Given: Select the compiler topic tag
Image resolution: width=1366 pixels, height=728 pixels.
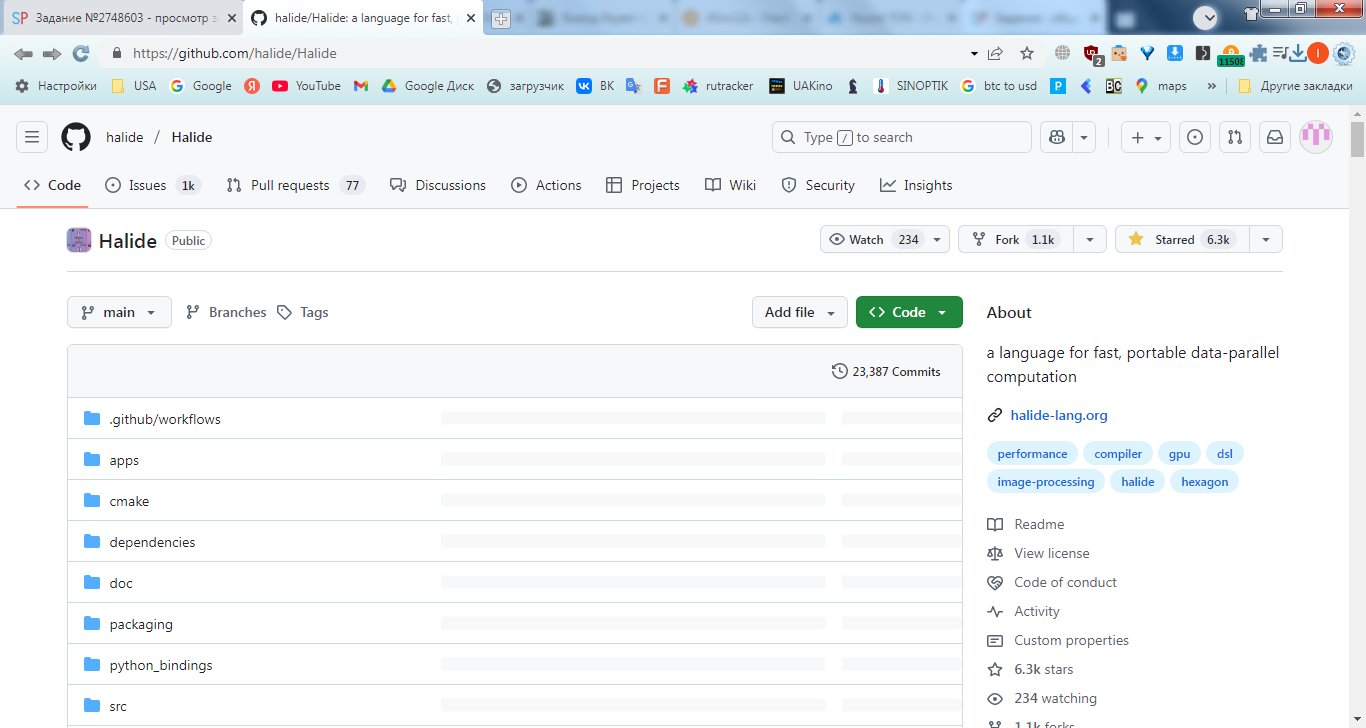Looking at the screenshot, I should tap(1118, 453).
